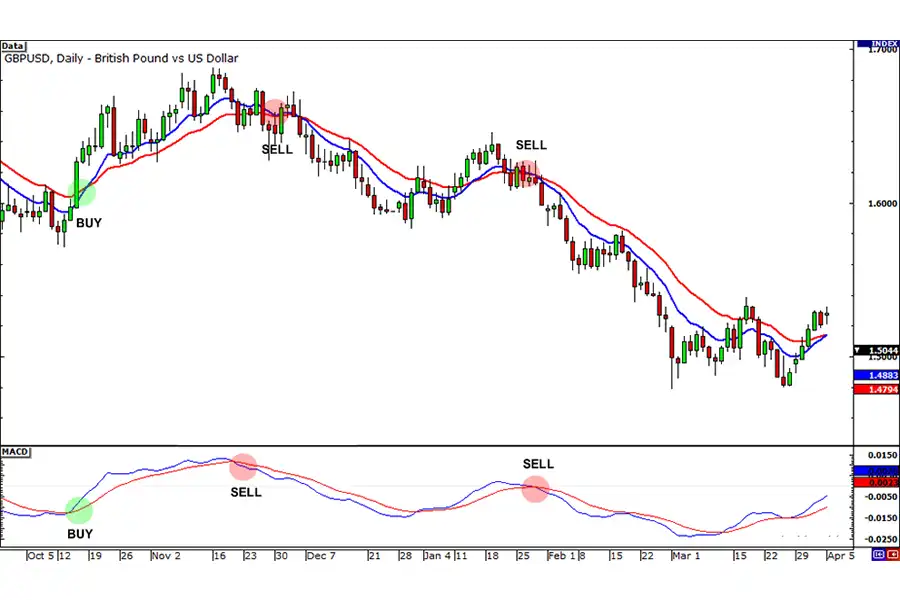900x600 pixels.
Task: Click the red 1.4794 moving average price tag
Action: (x=876, y=389)
